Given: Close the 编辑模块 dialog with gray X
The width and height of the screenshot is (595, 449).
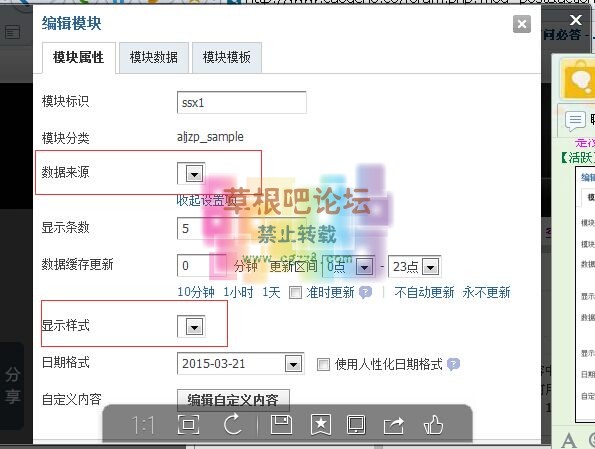Looking at the screenshot, I should point(522,24).
